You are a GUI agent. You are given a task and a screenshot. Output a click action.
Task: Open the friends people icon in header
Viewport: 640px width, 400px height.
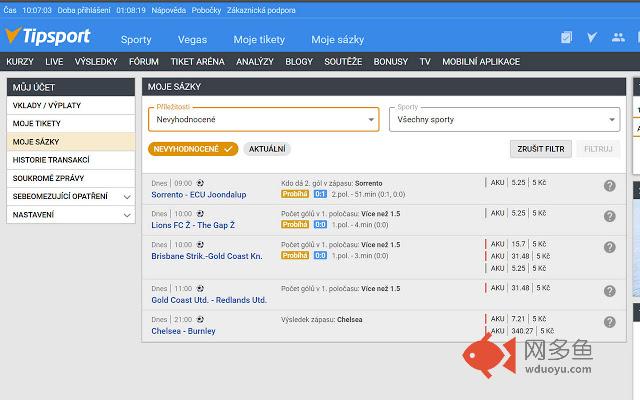click(x=618, y=38)
